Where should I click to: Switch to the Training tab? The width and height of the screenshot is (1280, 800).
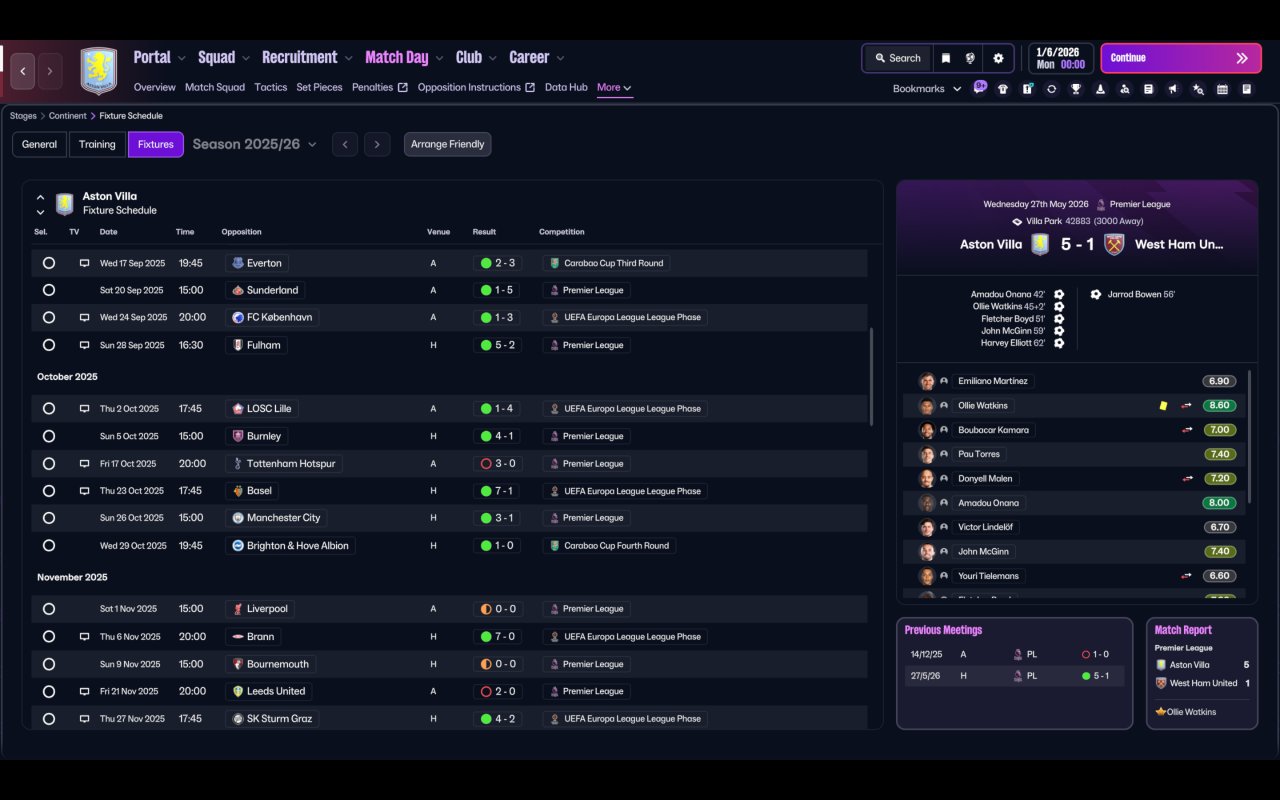pyautogui.click(x=97, y=144)
